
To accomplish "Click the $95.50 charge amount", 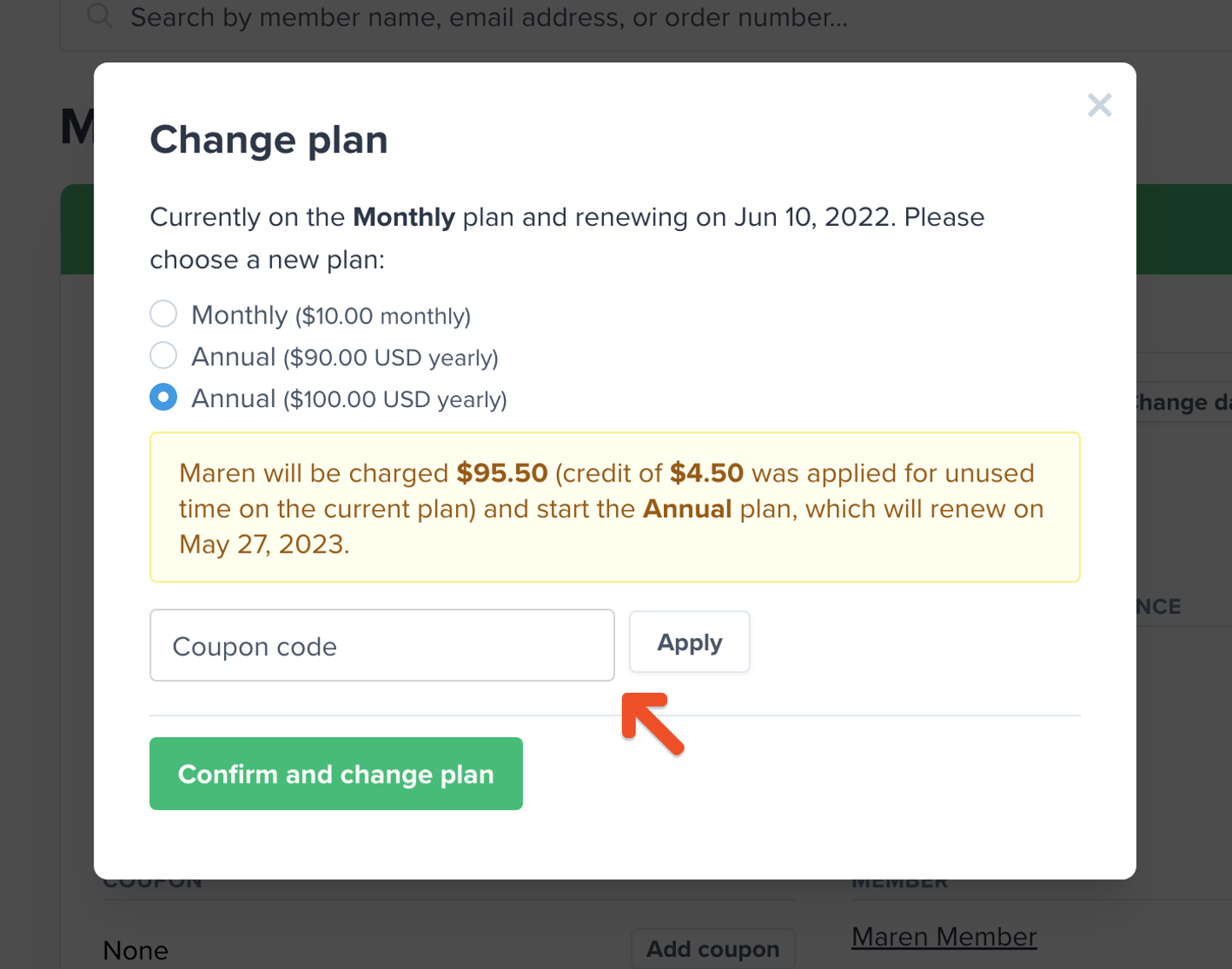I will point(502,473).
